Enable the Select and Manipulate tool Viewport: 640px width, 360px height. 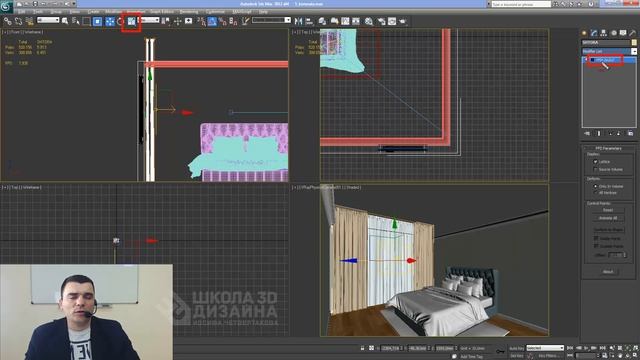pyautogui.click(x=178, y=21)
